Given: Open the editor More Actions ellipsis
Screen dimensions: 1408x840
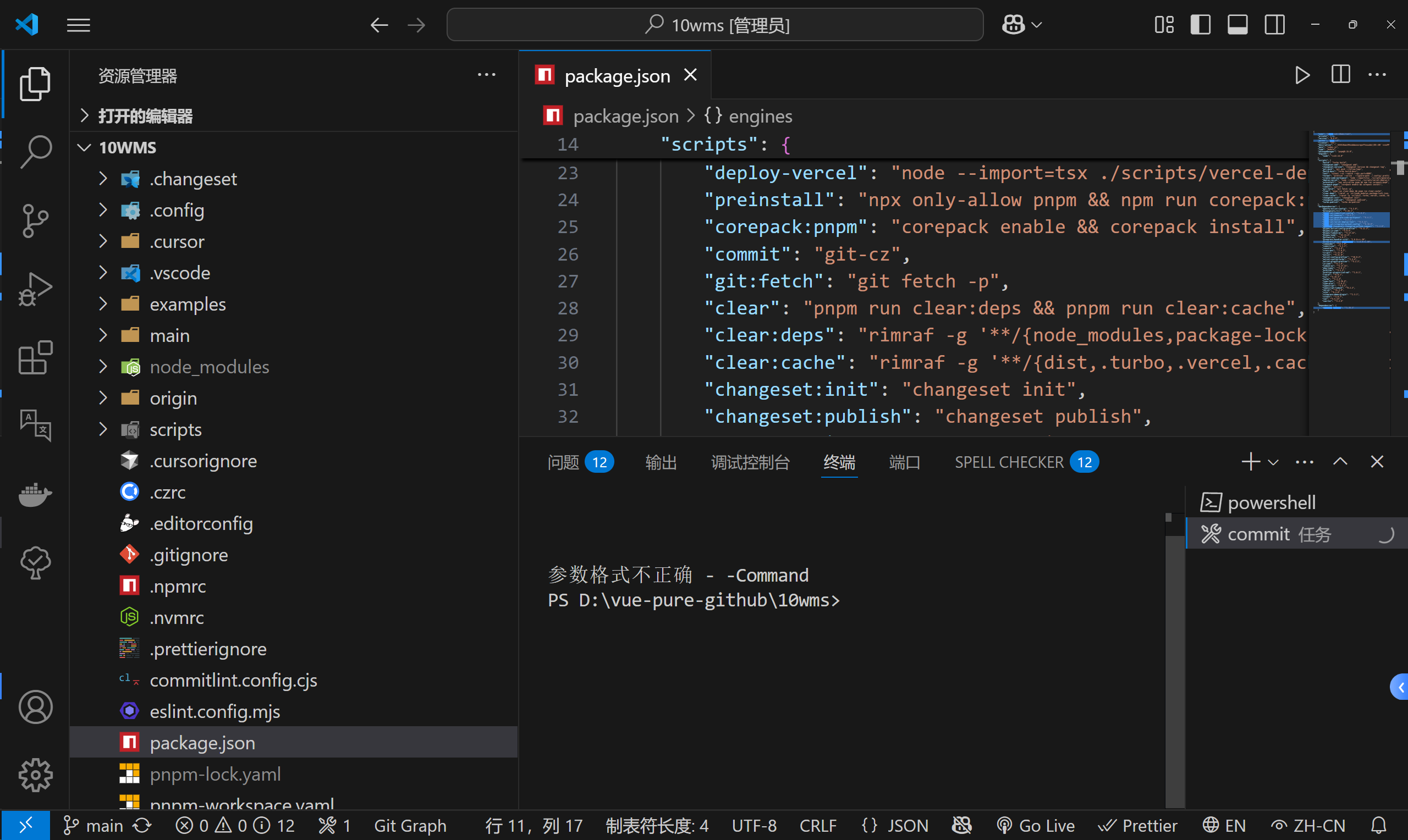Looking at the screenshot, I should tap(1377, 75).
